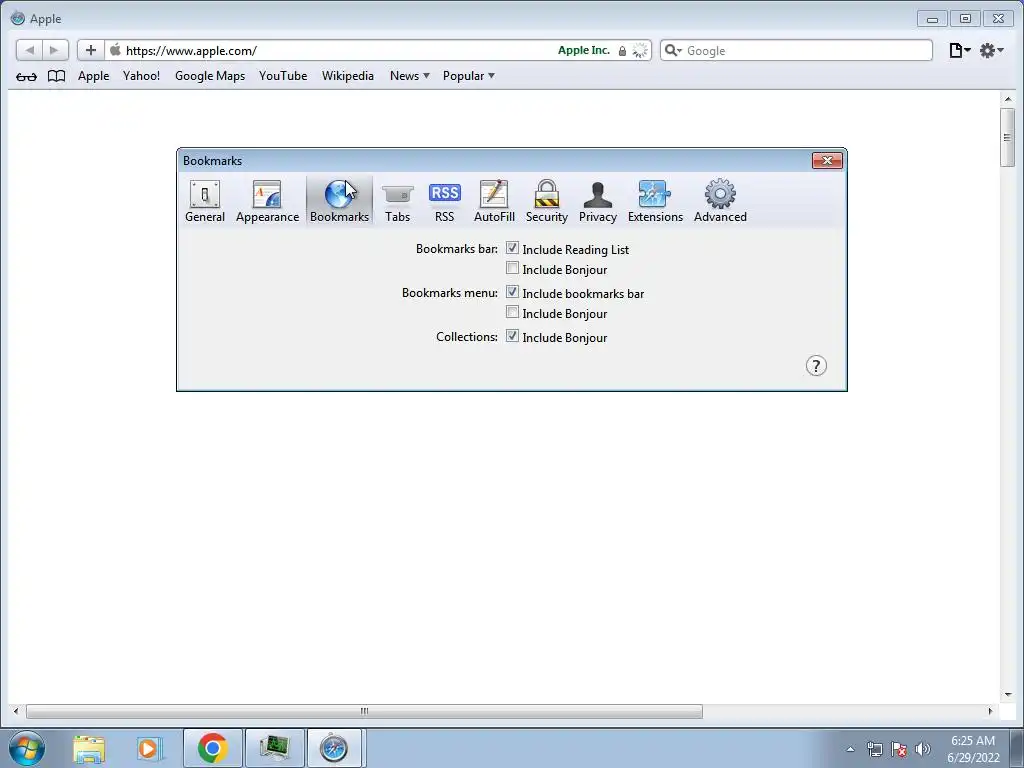
Task: Click the scroll right arrow
Action: [990, 711]
